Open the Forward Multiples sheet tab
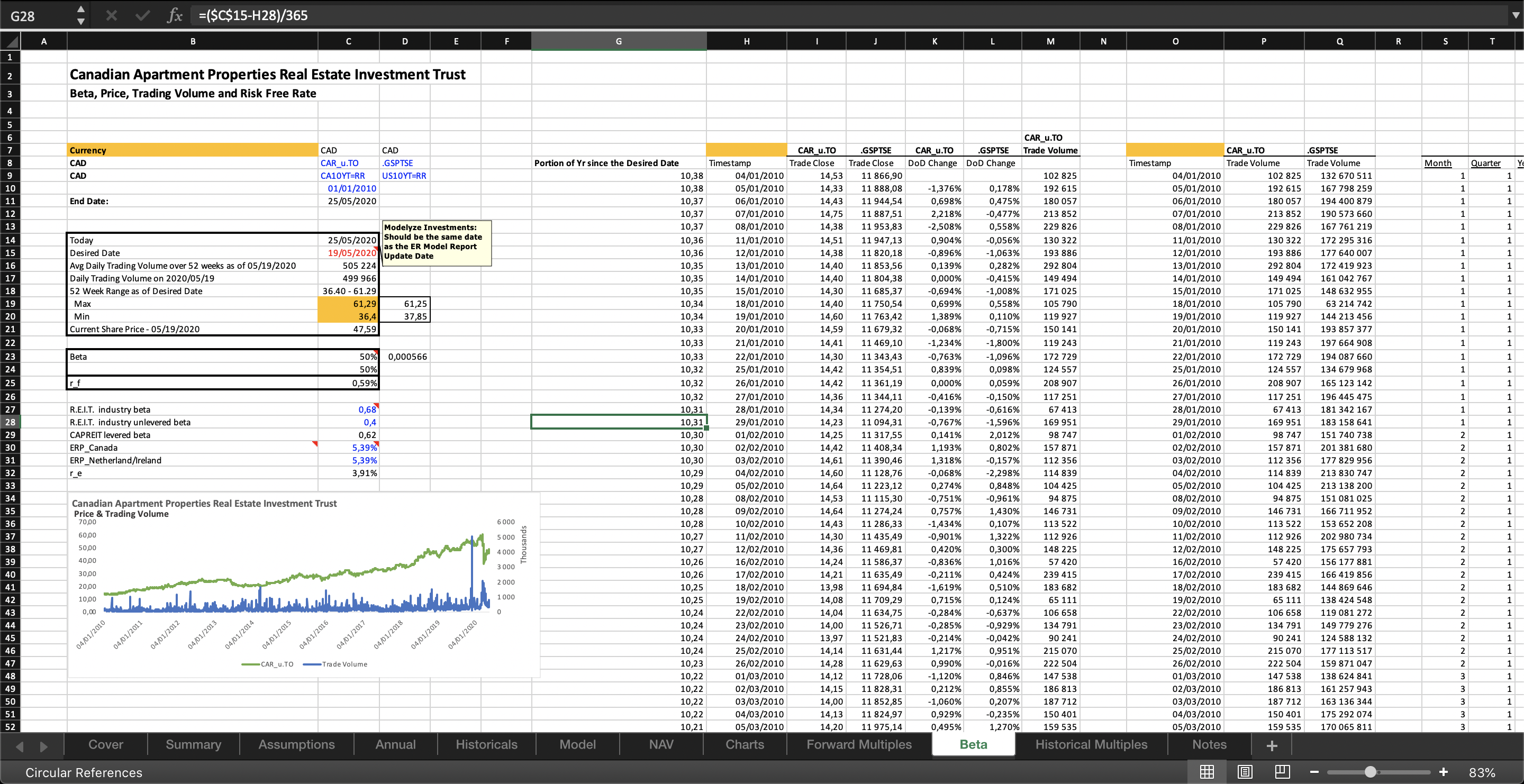This screenshot has height=784, width=1524. pos(859,744)
